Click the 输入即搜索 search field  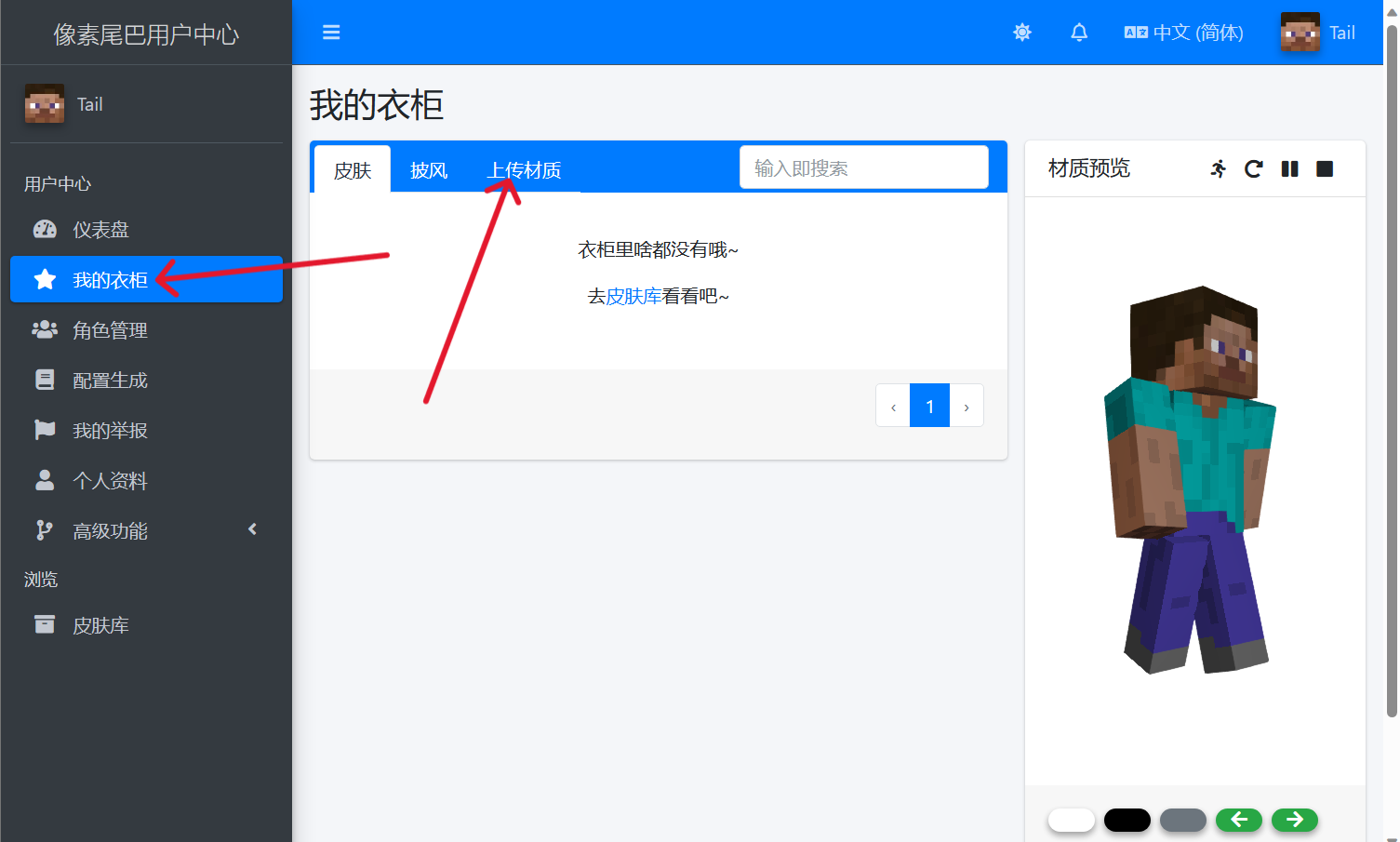[x=863, y=167]
